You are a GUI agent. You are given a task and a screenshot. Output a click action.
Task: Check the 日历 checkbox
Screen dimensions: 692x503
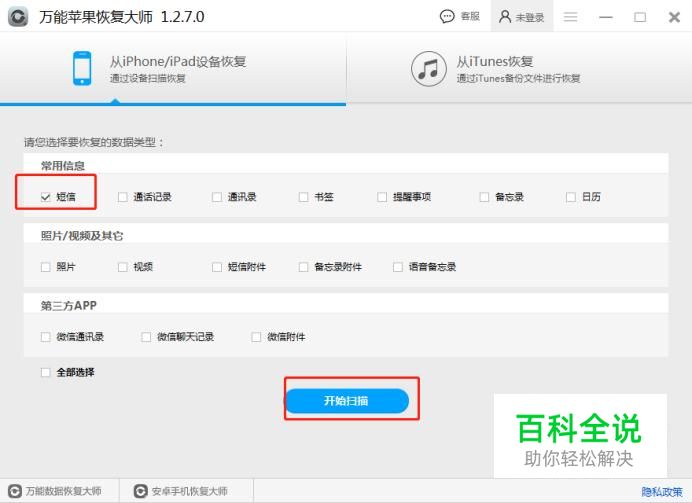click(x=571, y=197)
